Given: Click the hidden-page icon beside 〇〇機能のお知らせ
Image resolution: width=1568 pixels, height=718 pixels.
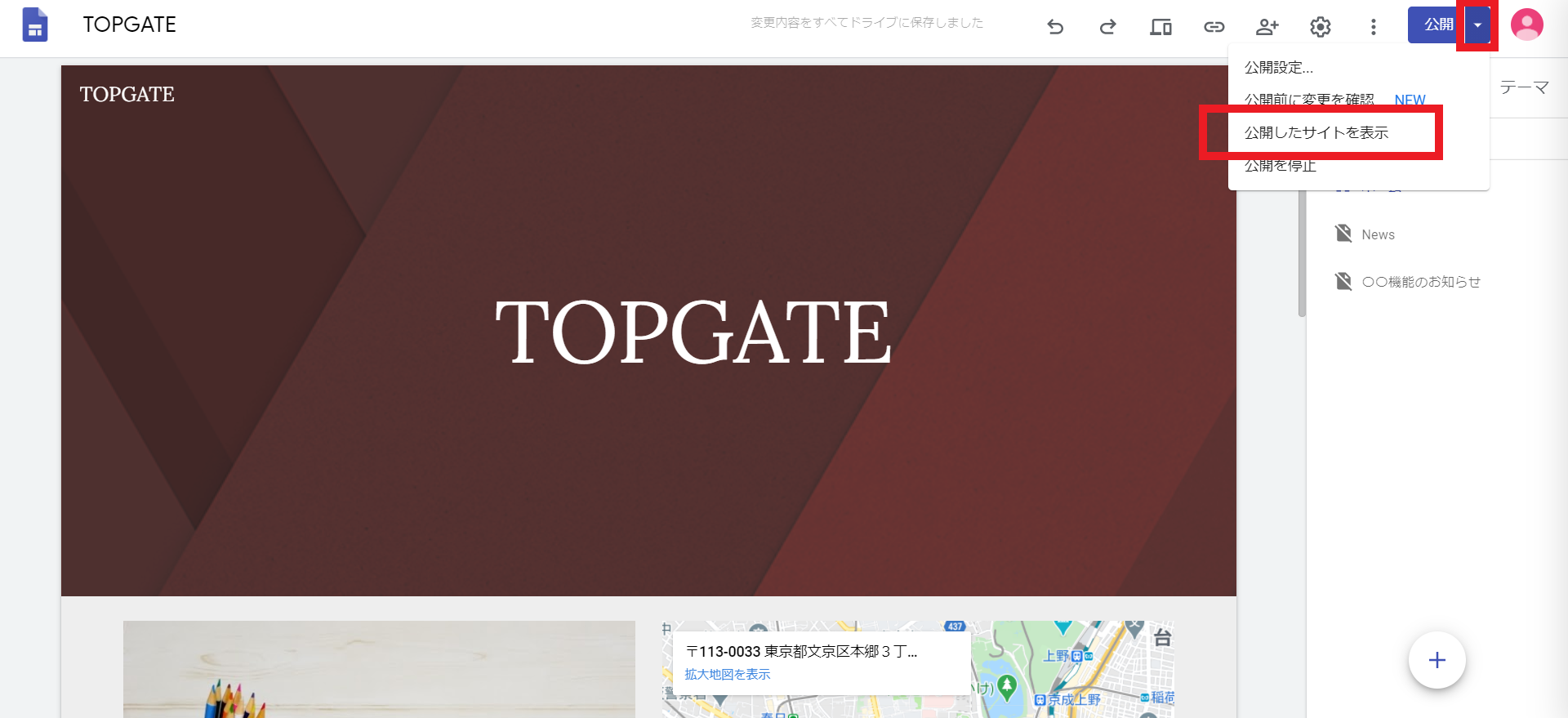Looking at the screenshot, I should pyautogui.click(x=1343, y=281).
